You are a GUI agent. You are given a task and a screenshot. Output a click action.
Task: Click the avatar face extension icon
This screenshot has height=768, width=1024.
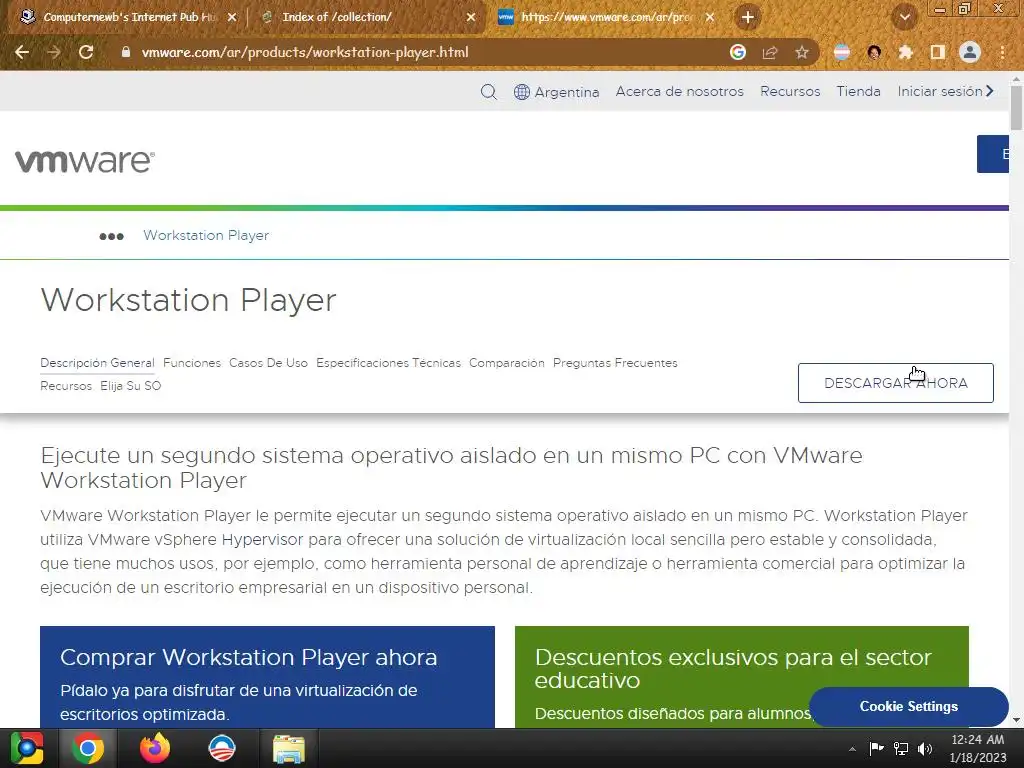pyautogui.click(x=874, y=52)
